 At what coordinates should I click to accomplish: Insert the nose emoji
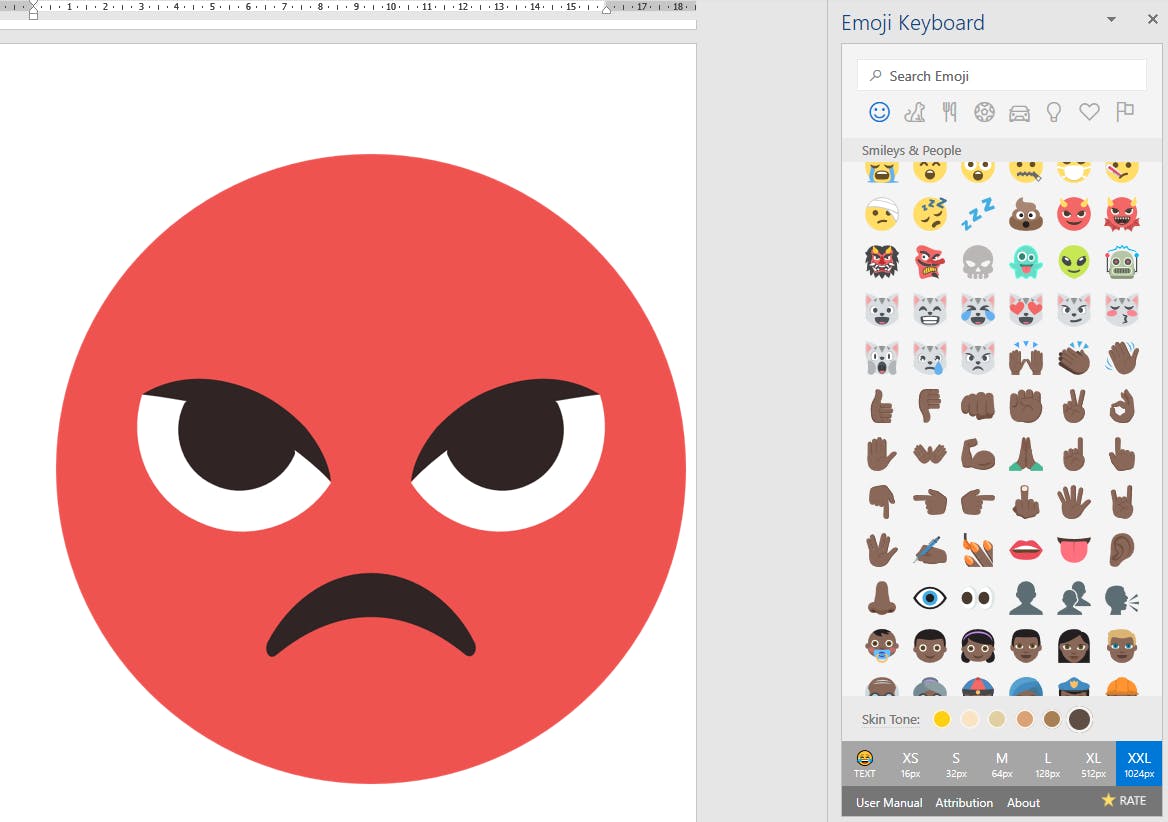tap(881, 597)
